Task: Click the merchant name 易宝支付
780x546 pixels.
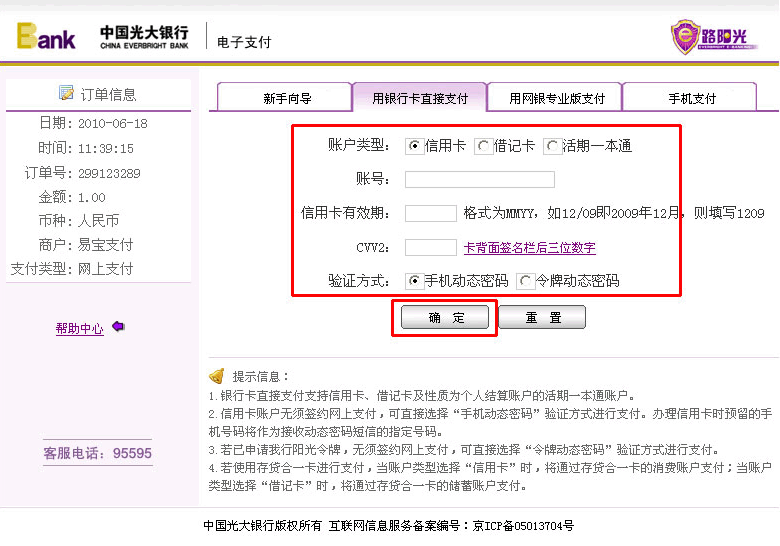Action: pyautogui.click(x=105, y=245)
